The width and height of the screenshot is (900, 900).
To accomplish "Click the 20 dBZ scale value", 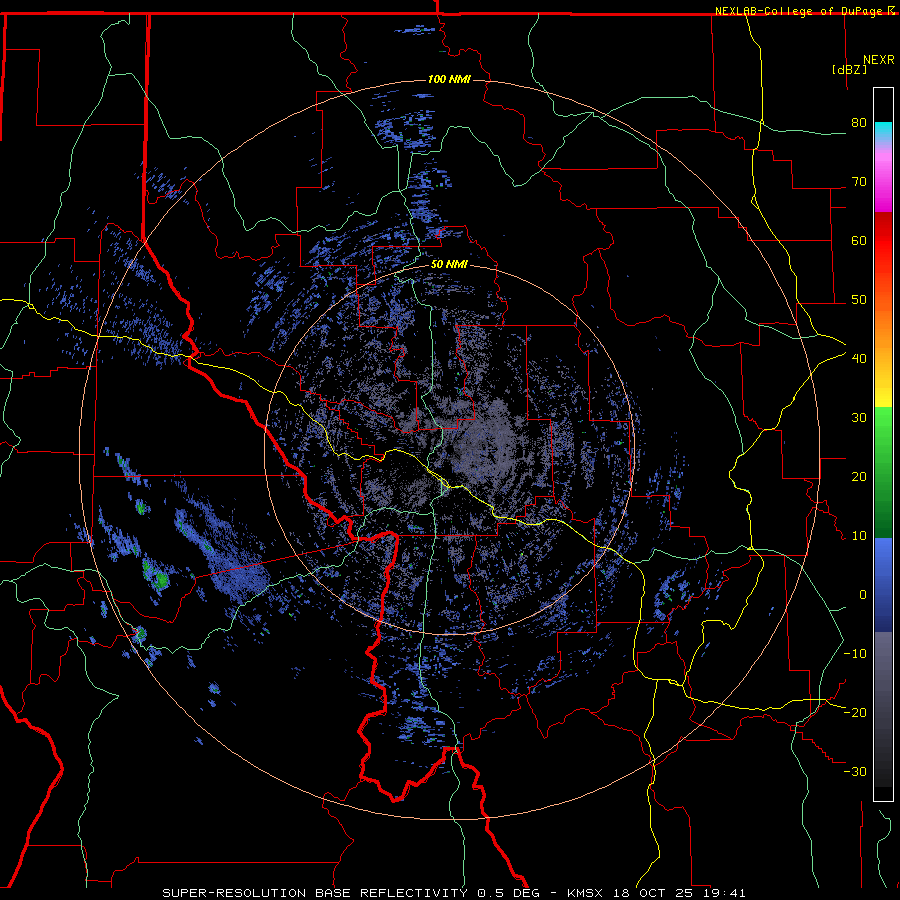I will tap(859, 476).
